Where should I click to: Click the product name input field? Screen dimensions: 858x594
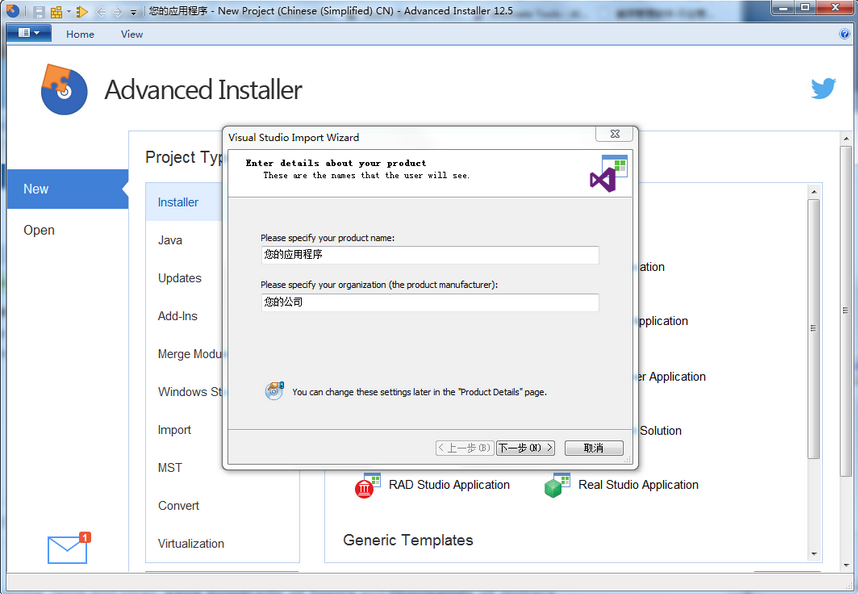pyautogui.click(x=429, y=255)
